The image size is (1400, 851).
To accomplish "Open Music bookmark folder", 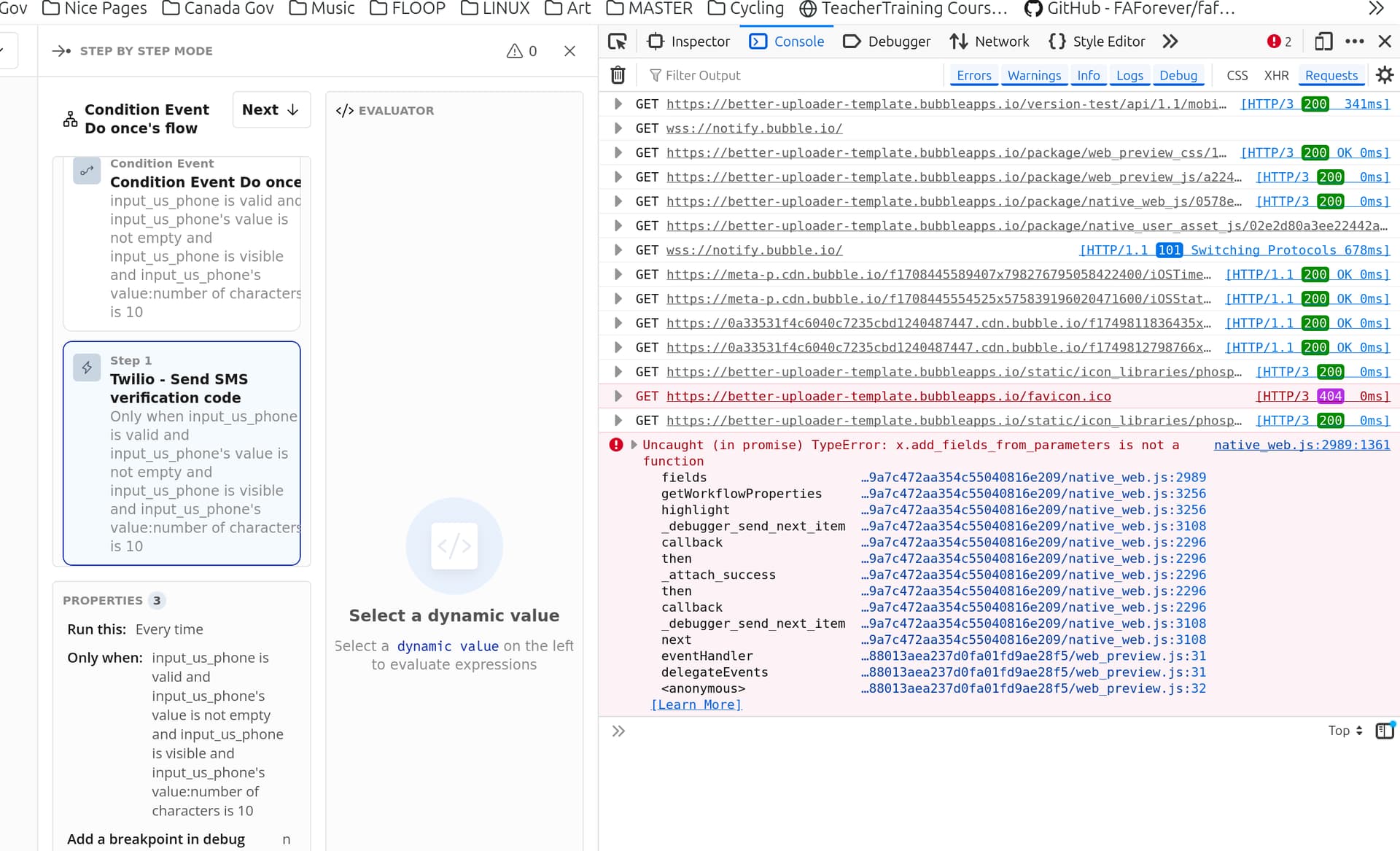I will click(322, 9).
